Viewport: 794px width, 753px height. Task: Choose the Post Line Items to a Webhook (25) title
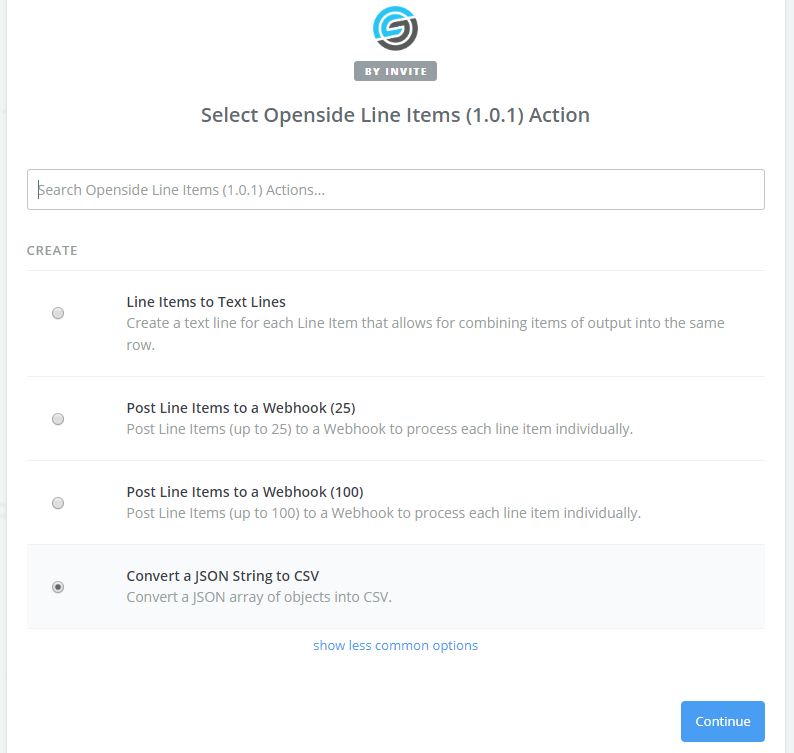pyautogui.click(x=241, y=408)
